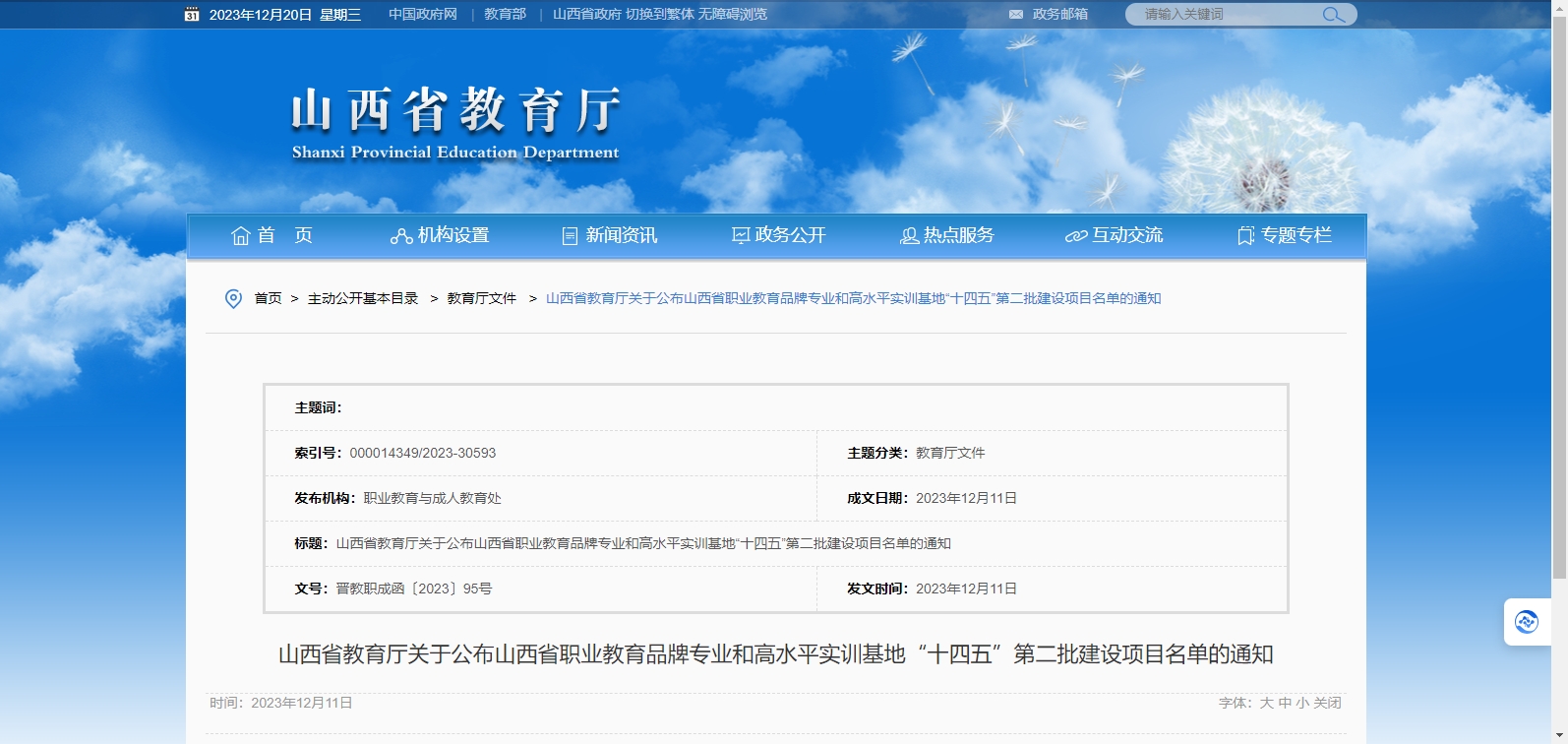Click the 热点服务 person icon
Viewport: 1568px width, 744px height.
[909, 236]
